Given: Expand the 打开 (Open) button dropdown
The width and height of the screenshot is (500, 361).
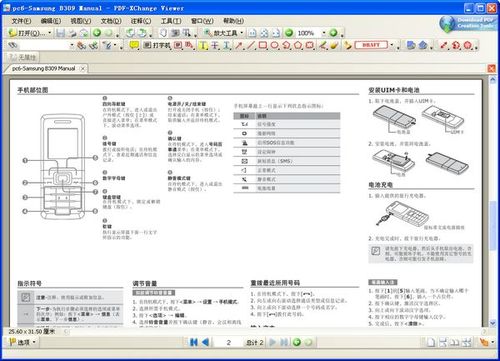Looking at the screenshot, I should pos(50,33).
